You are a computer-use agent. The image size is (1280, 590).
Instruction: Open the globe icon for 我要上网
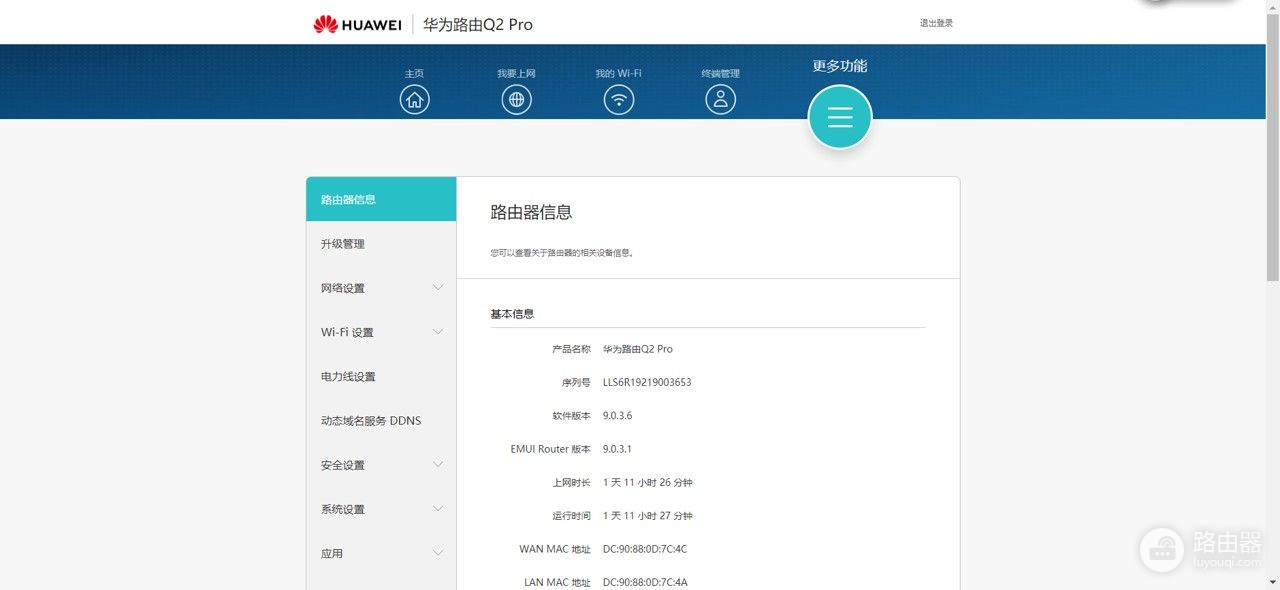pyautogui.click(x=516, y=99)
